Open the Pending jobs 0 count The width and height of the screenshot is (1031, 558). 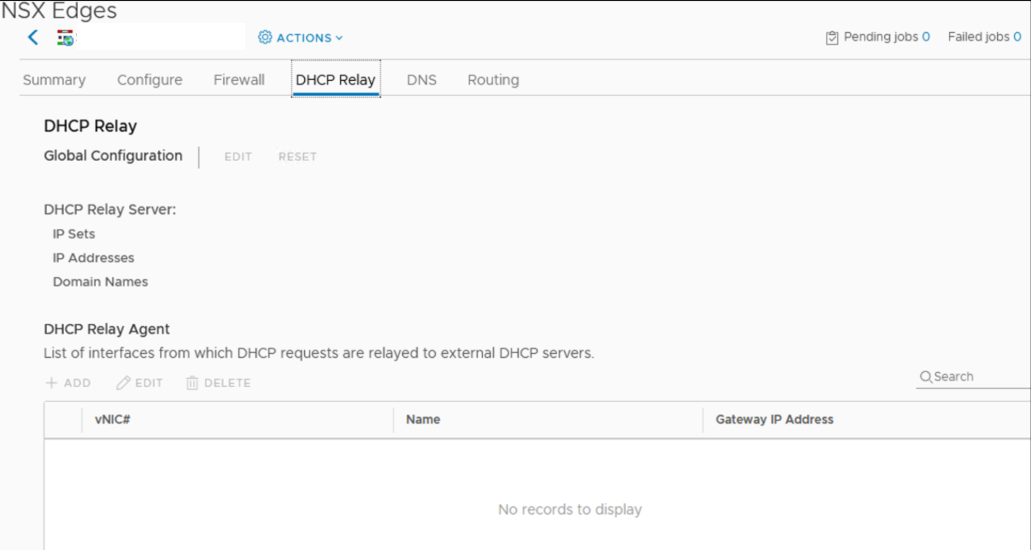click(x=926, y=37)
